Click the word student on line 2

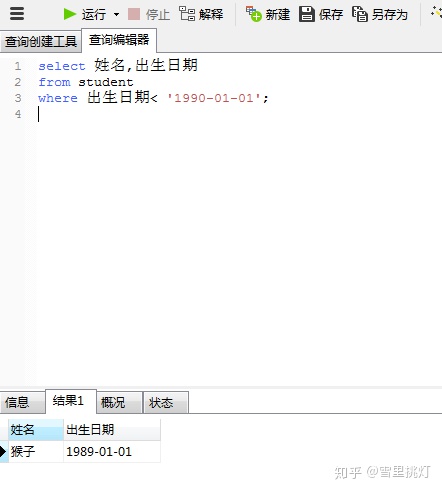106,82
